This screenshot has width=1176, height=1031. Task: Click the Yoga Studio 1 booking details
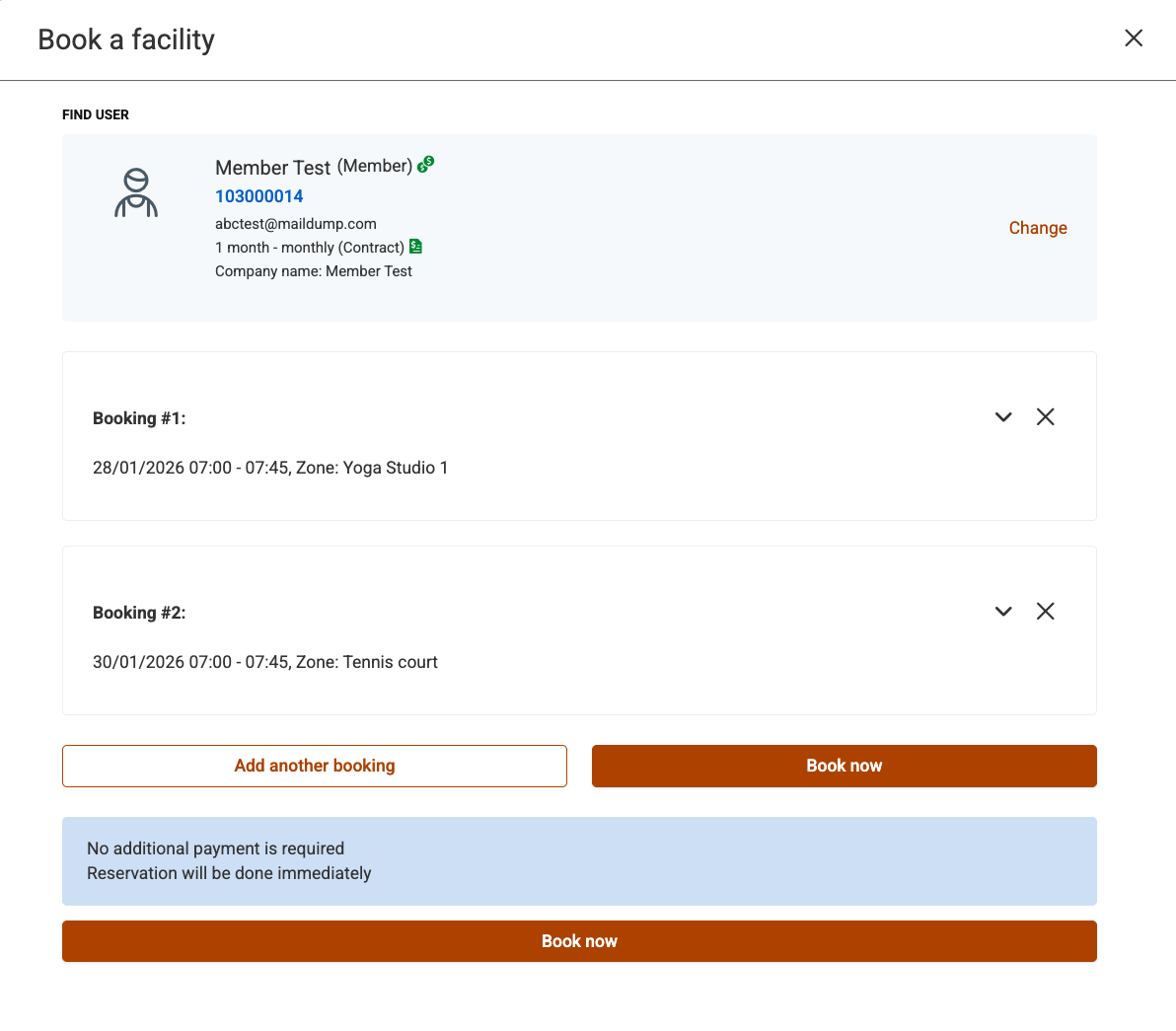tap(270, 468)
